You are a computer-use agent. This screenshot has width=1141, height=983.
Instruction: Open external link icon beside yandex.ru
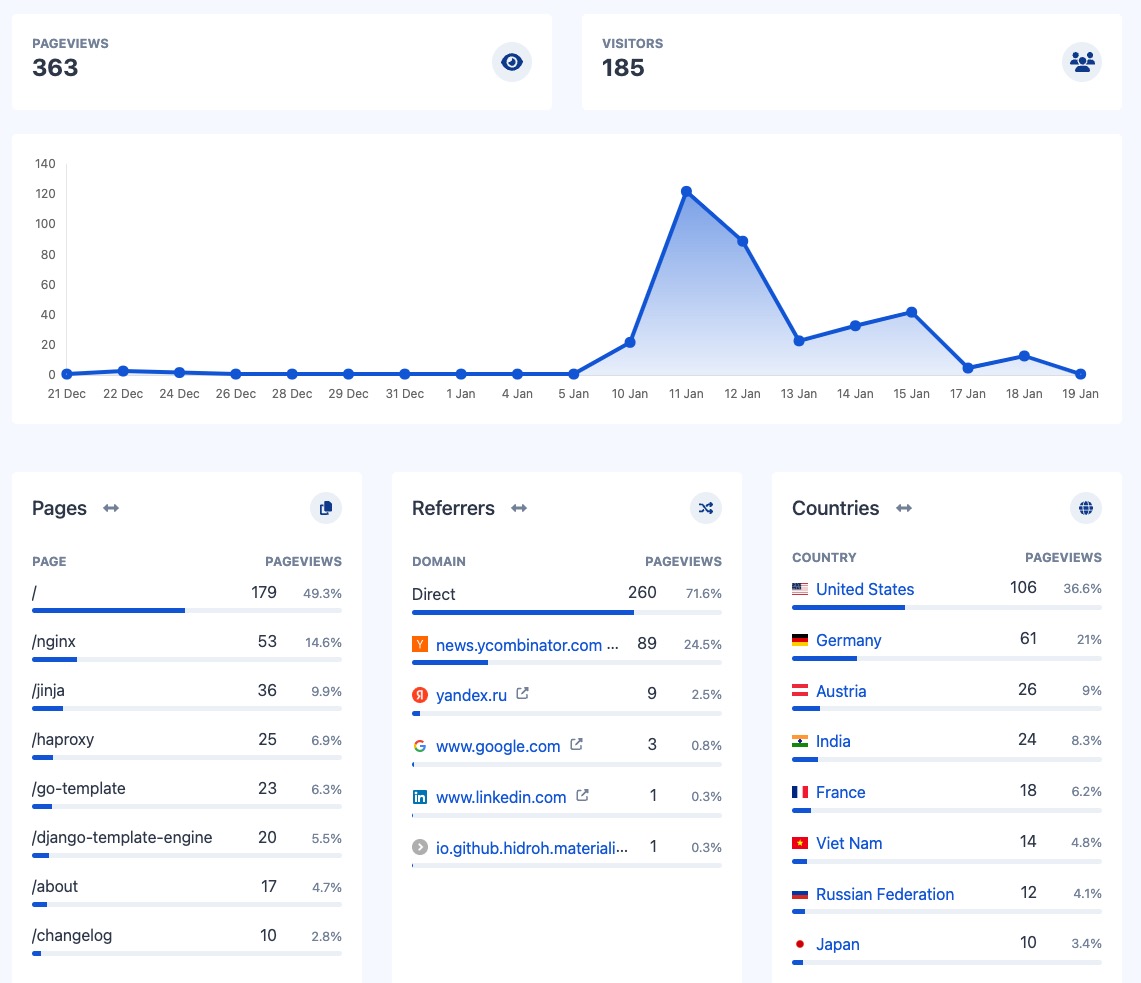pos(523,694)
